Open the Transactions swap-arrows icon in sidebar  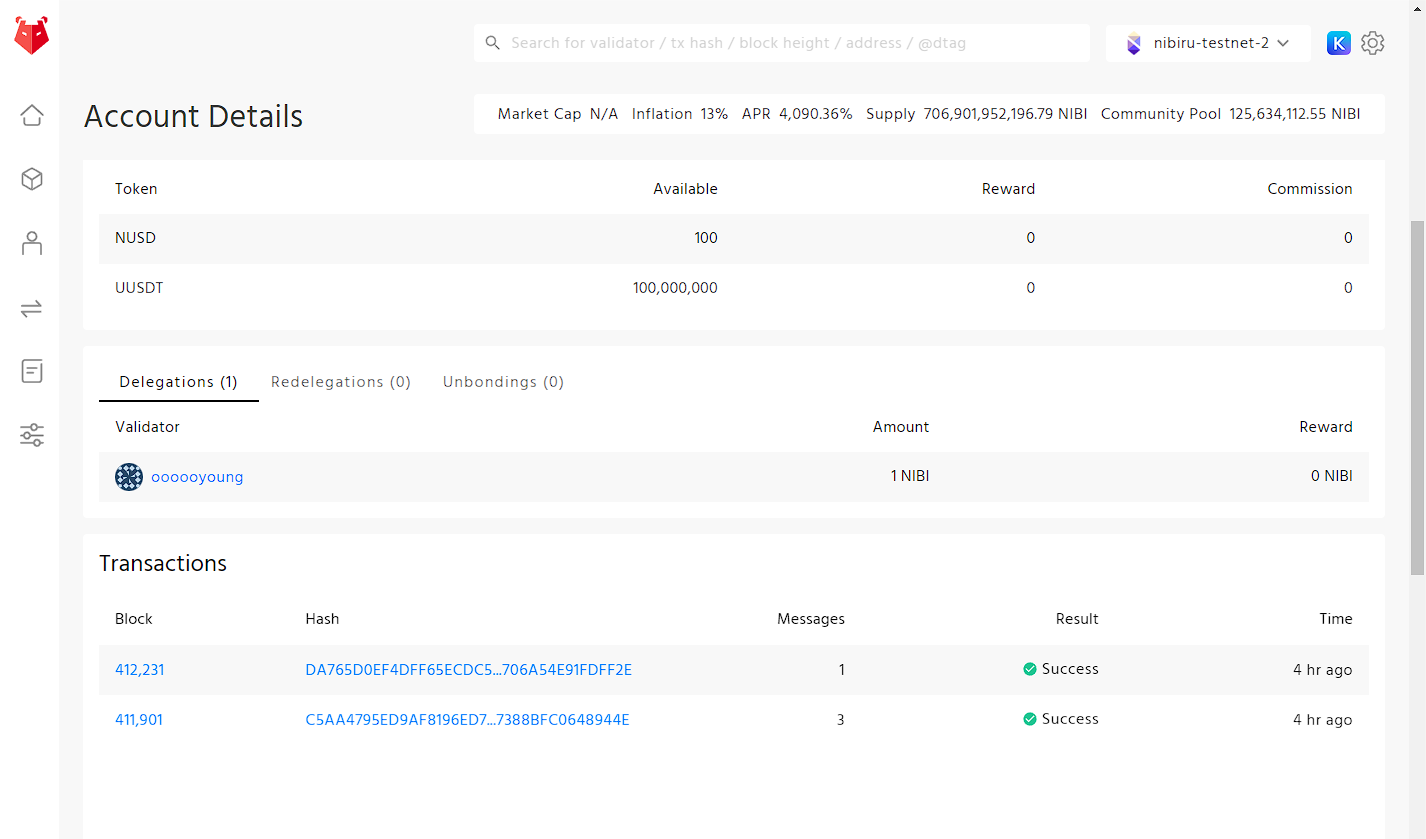pyautogui.click(x=31, y=307)
